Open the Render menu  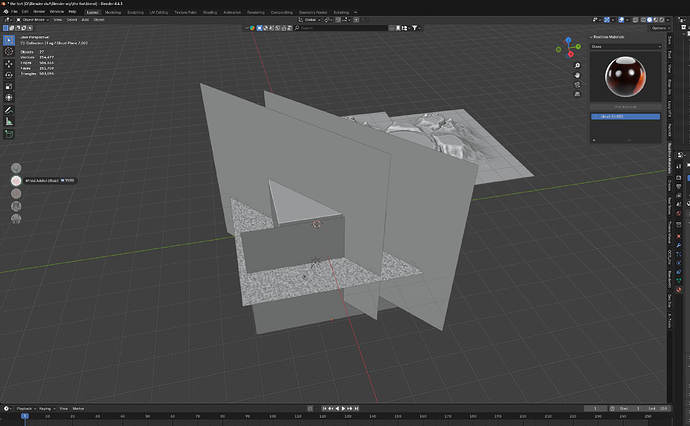point(39,12)
